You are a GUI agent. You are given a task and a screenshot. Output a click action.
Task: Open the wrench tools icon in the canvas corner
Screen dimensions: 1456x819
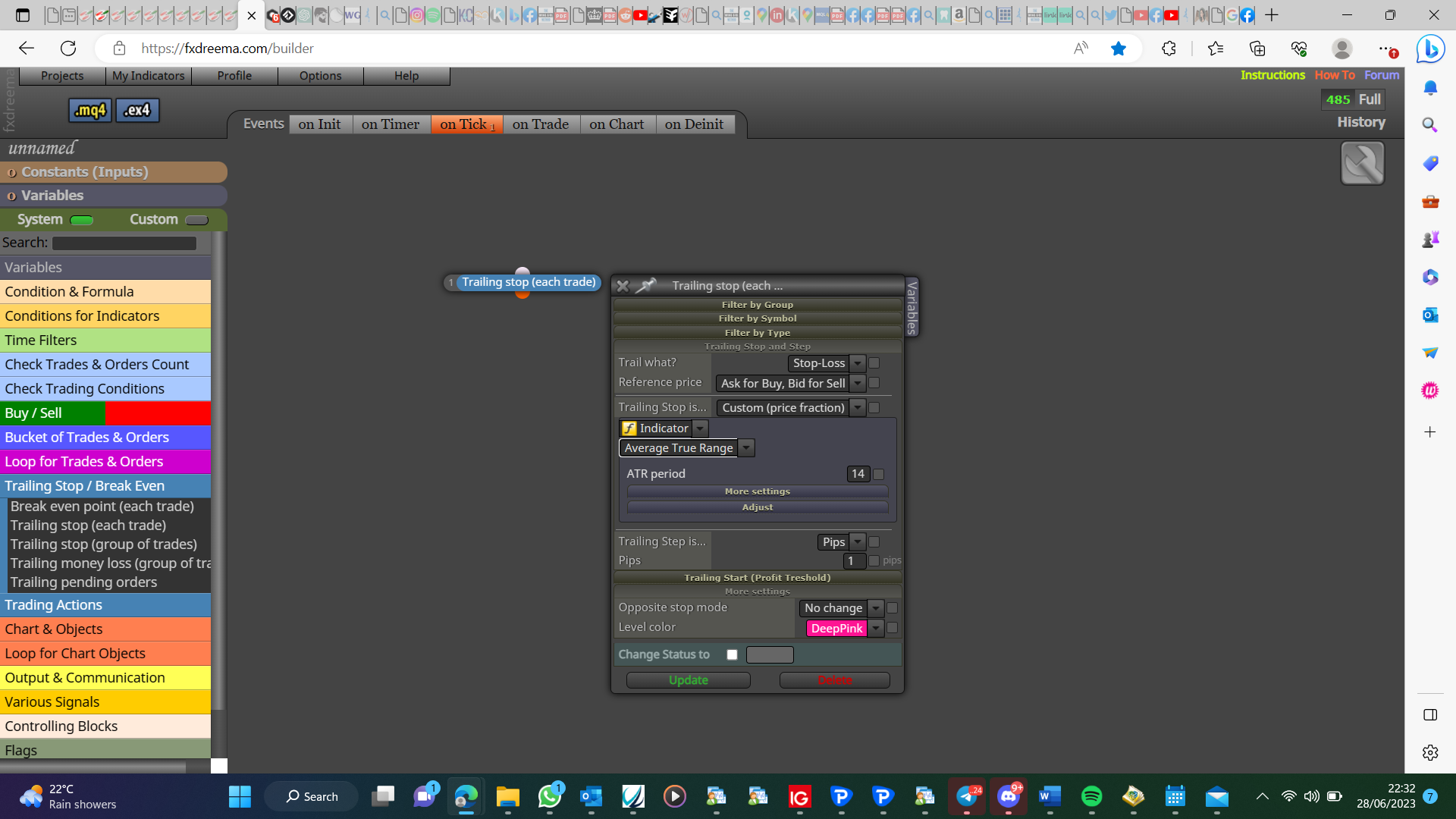(1362, 163)
